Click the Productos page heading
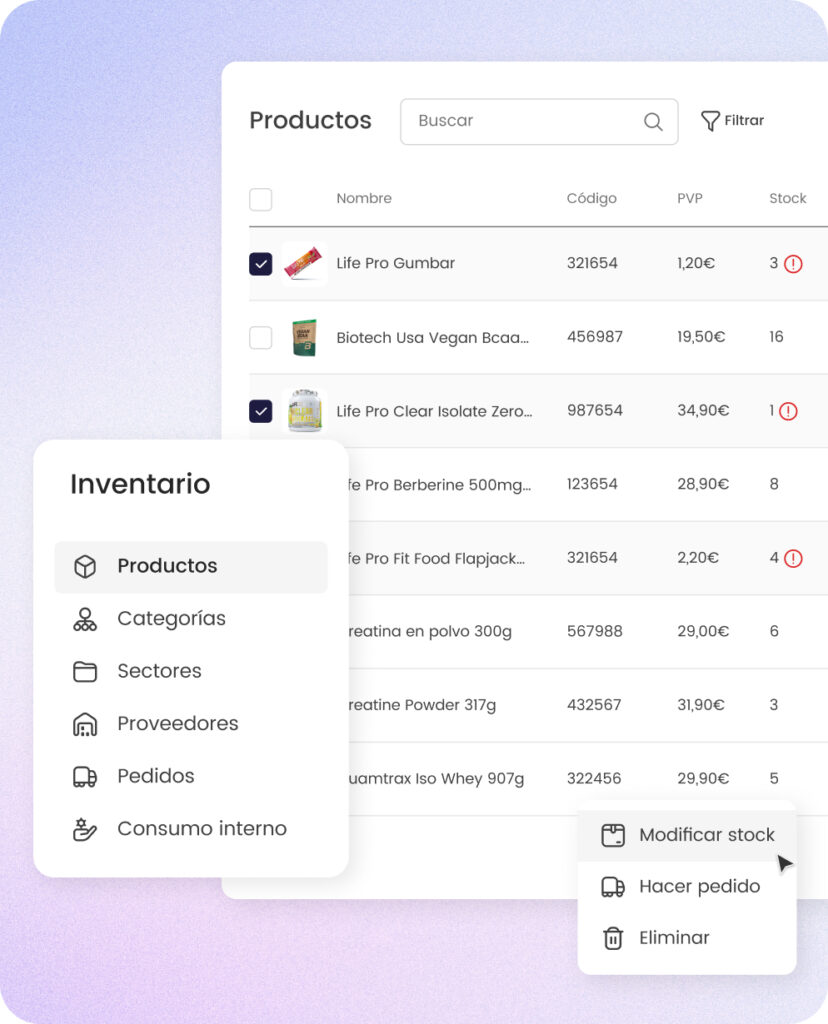Viewport: 828px width, 1024px height. [310, 120]
